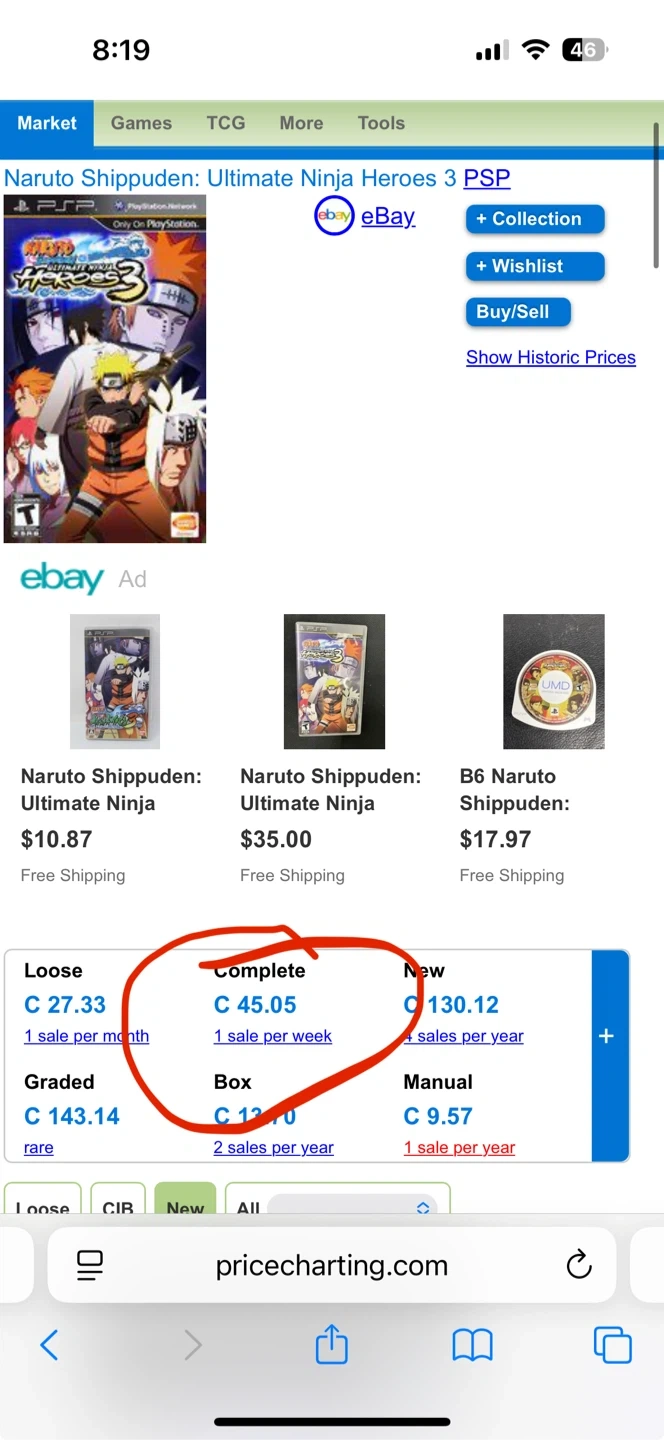Screen dimensions: 664x1440
Task: Click the eBay circle logo icon
Action: 334,216
